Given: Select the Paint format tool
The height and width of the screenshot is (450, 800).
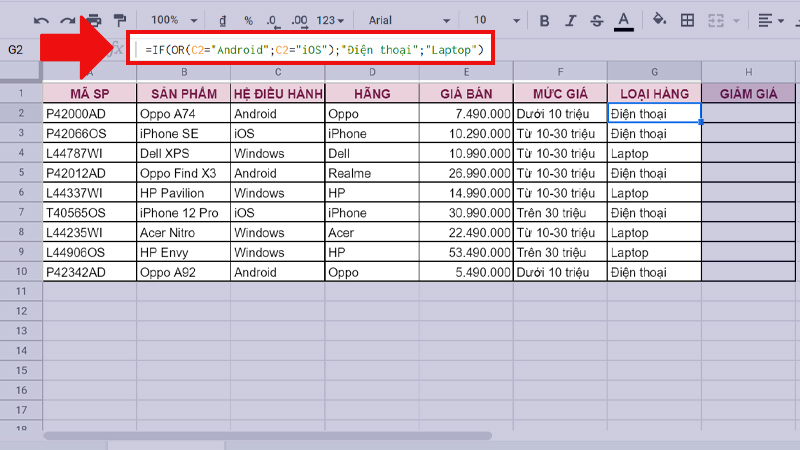Looking at the screenshot, I should click(120, 20).
